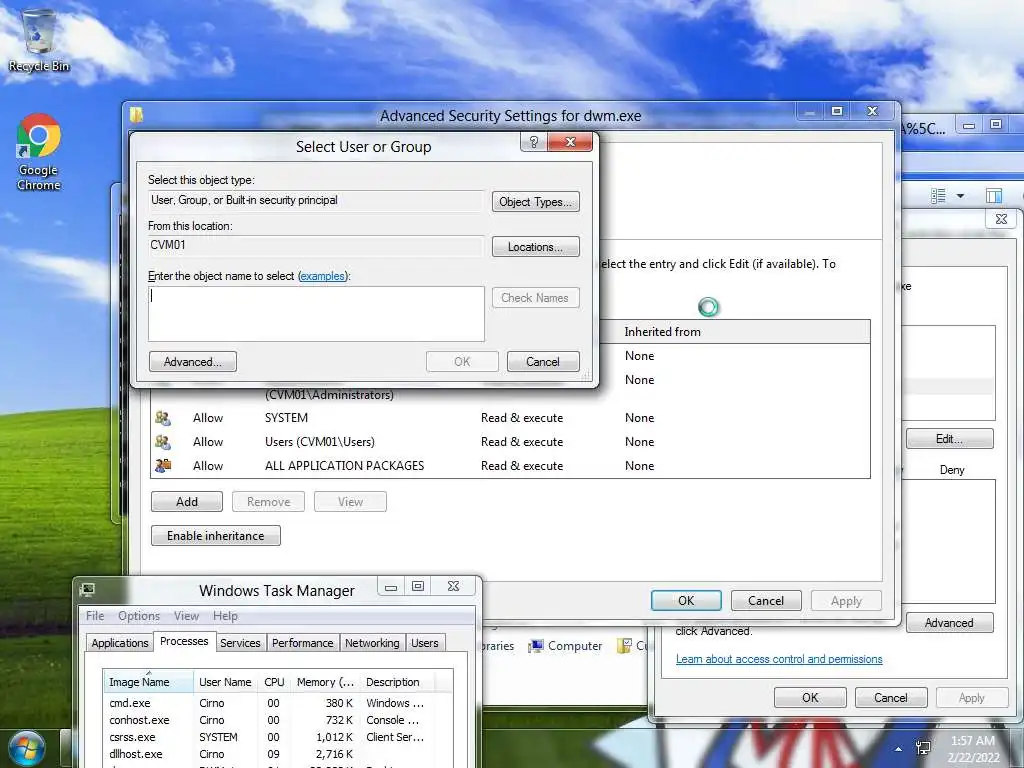
Task: Click Edit button in Properties dialog
Action: [x=950, y=439]
